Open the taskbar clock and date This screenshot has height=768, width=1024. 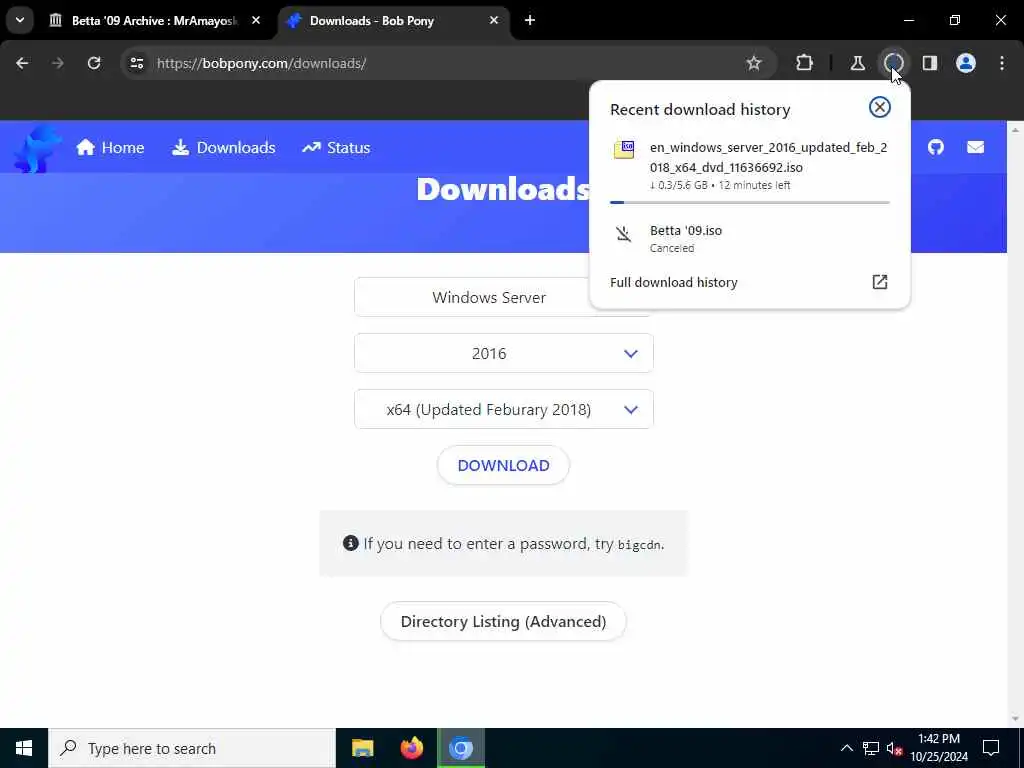[939, 748]
